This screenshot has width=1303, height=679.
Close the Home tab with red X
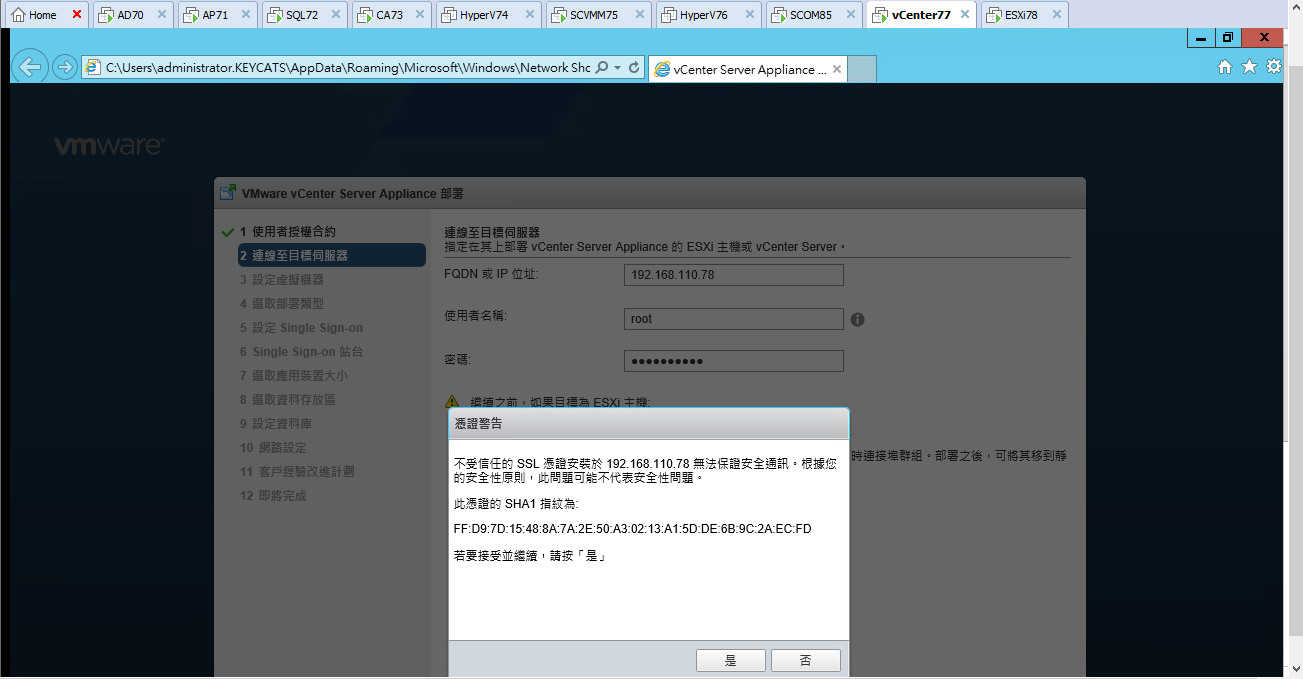coord(77,15)
